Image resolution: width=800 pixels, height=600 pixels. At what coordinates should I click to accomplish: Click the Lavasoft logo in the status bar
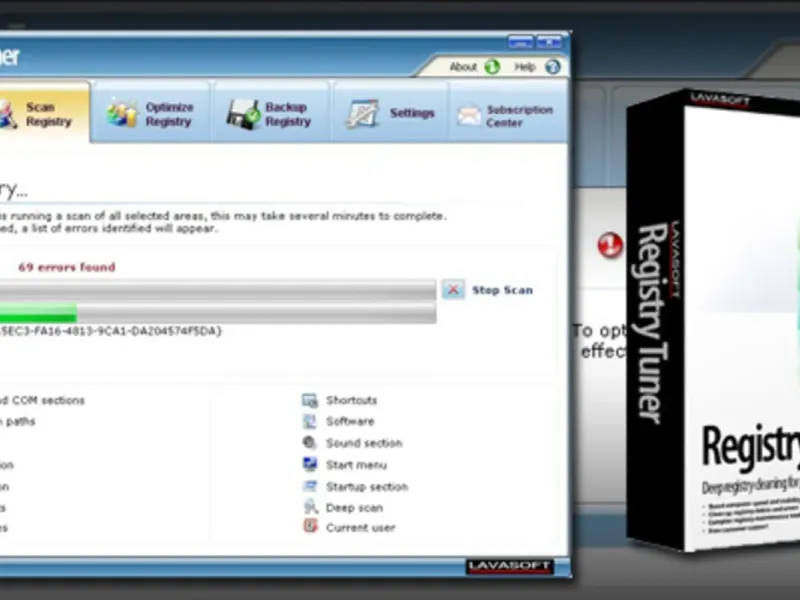pyautogui.click(x=510, y=566)
